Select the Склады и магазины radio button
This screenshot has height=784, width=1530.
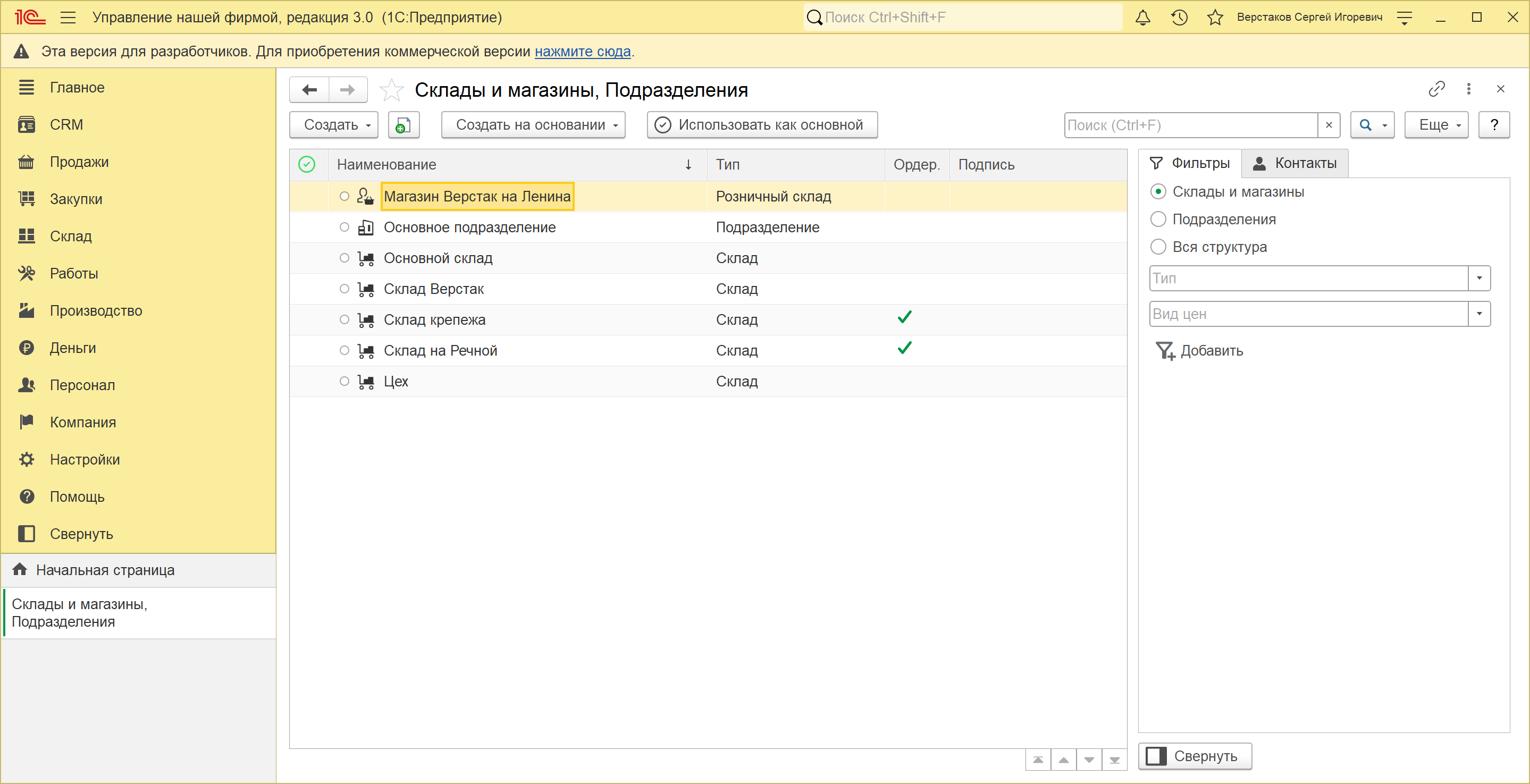1157,192
